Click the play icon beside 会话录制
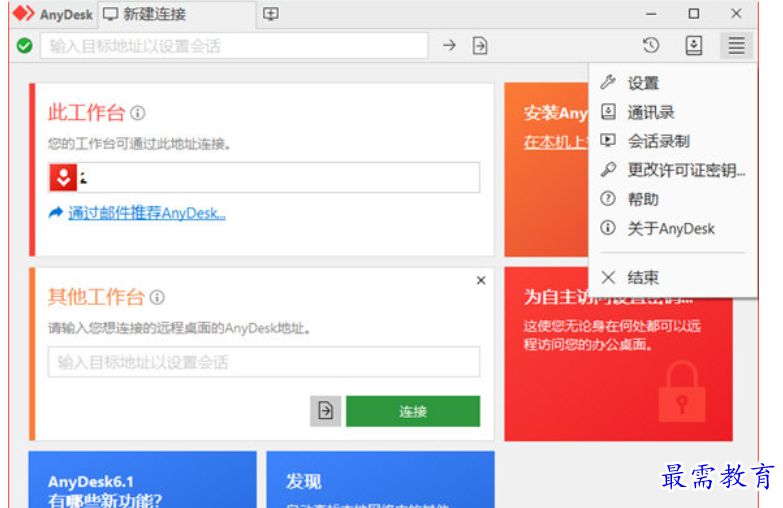The height and width of the screenshot is (508, 783). pos(608,140)
